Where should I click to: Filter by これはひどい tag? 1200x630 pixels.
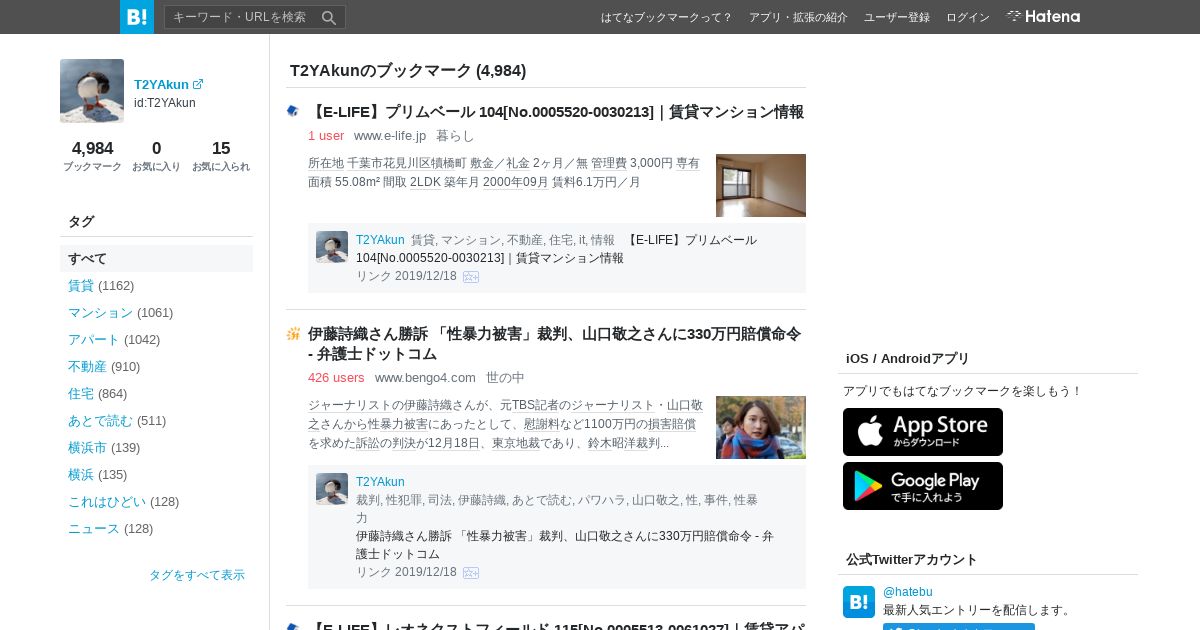[x=107, y=501]
